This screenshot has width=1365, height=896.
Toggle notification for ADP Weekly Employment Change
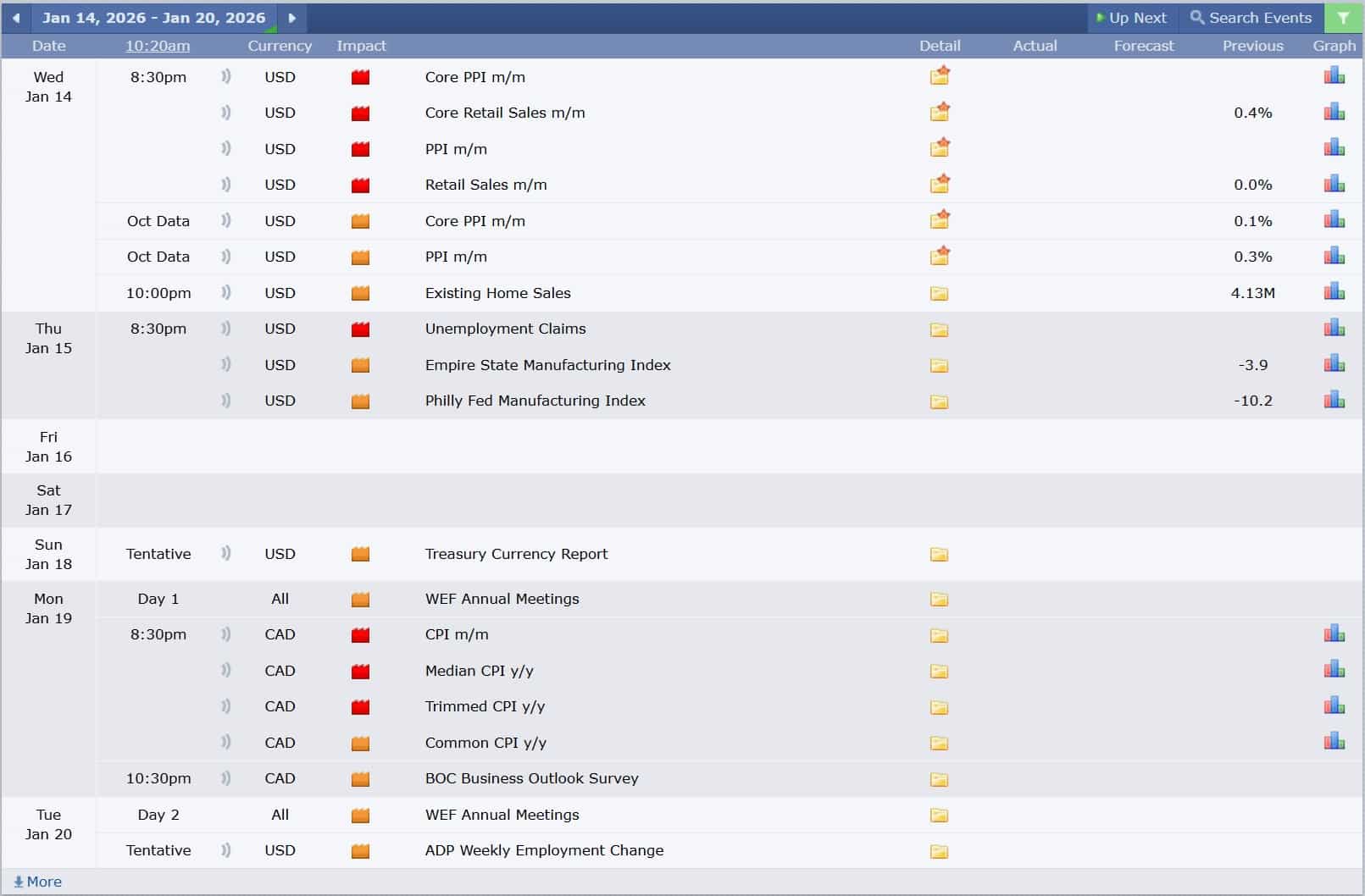point(225,850)
